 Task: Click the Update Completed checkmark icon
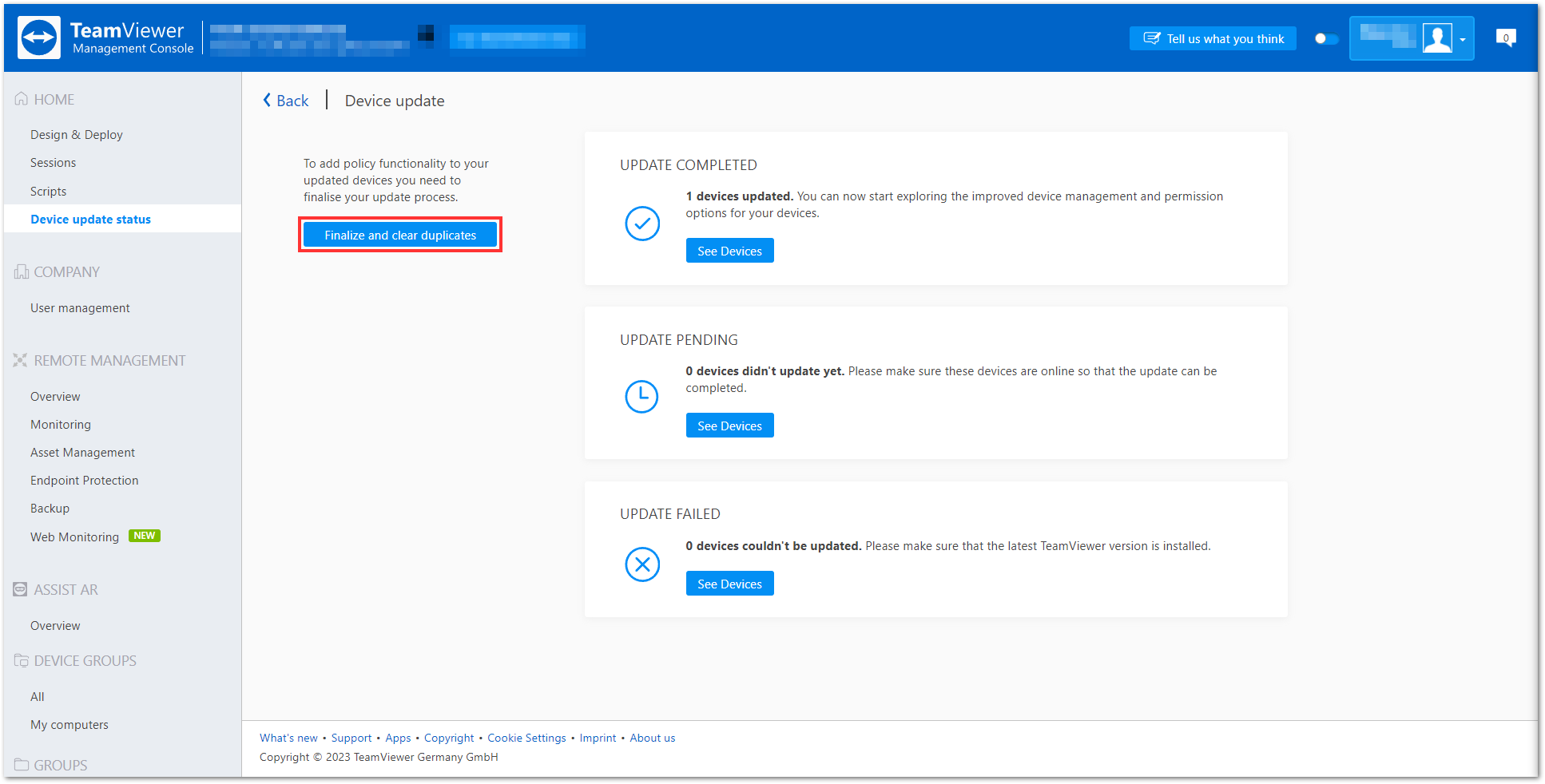(x=642, y=224)
